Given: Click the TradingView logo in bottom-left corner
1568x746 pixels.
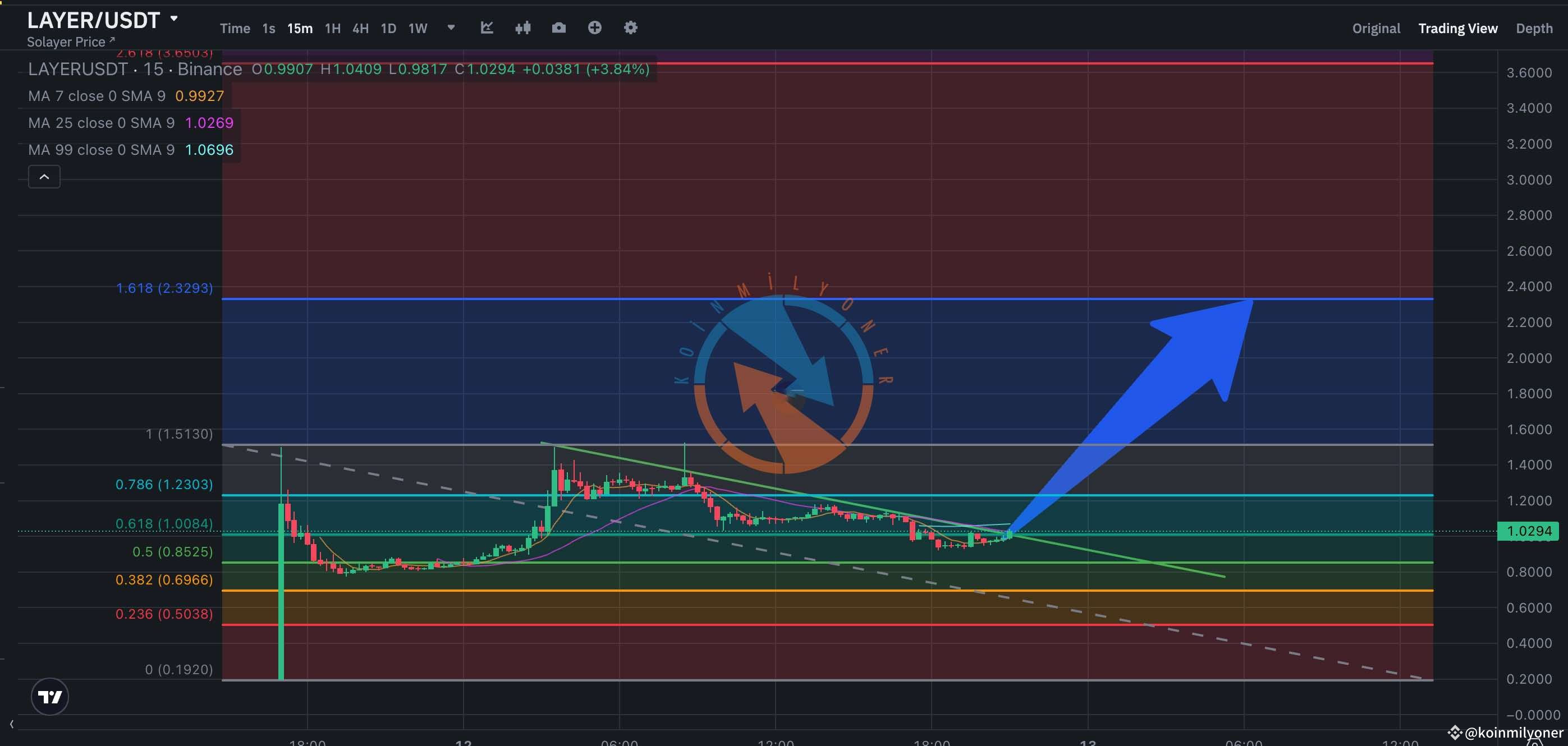Looking at the screenshot, I should pyautogui.click(x=50, y=696).
